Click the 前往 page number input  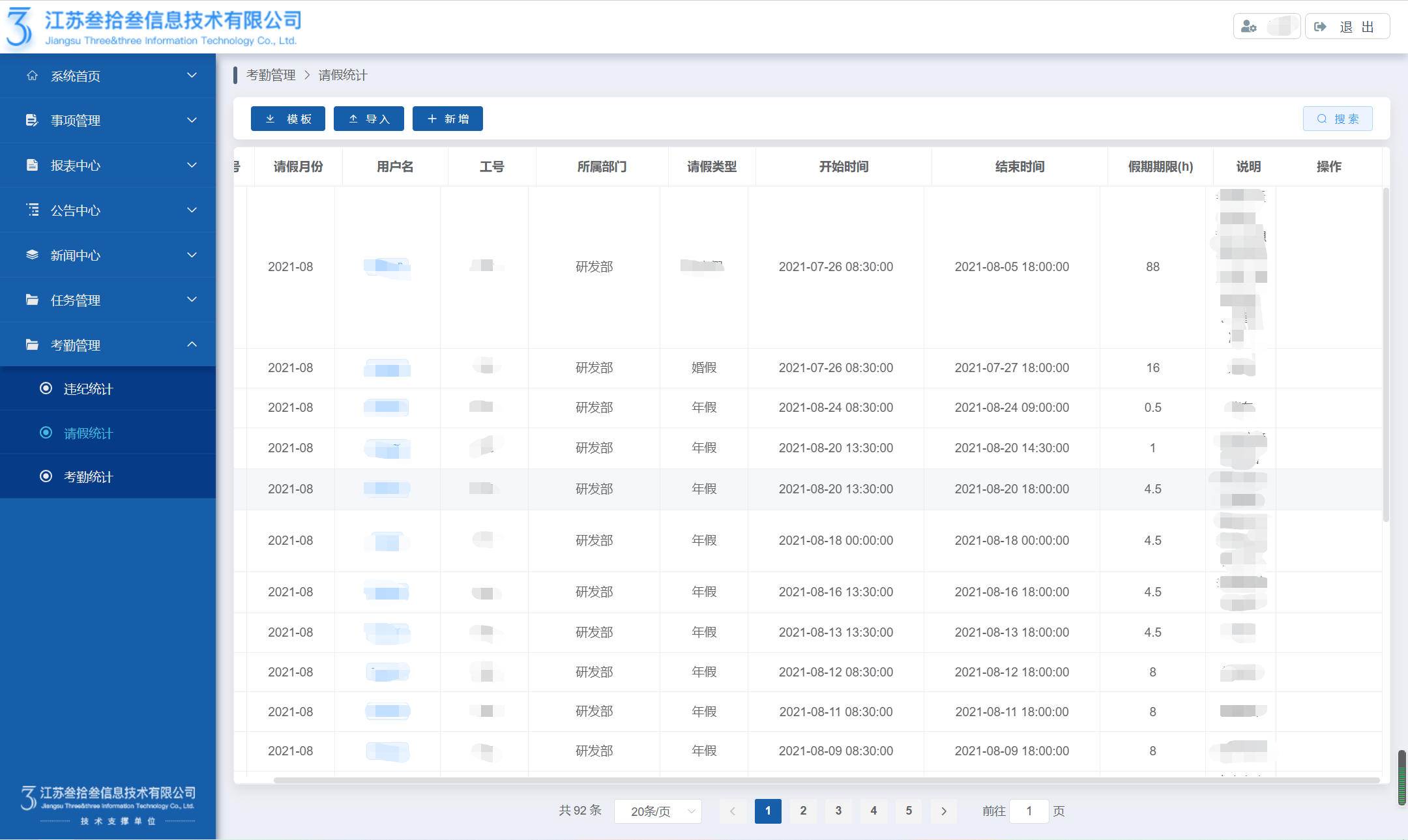point(1029,811)
